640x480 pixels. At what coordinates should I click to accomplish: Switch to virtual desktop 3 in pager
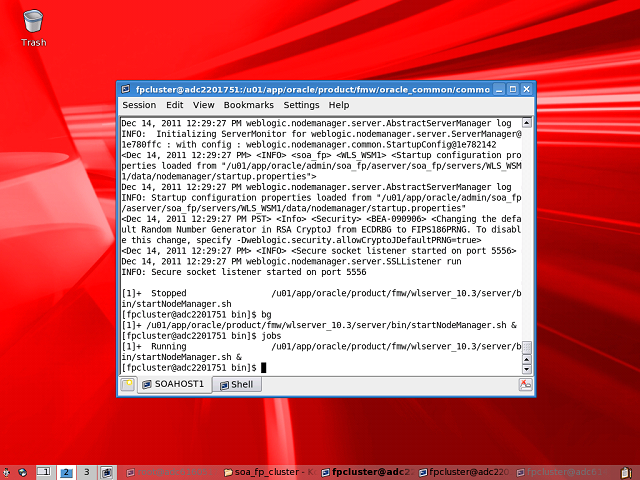[87, 472]
